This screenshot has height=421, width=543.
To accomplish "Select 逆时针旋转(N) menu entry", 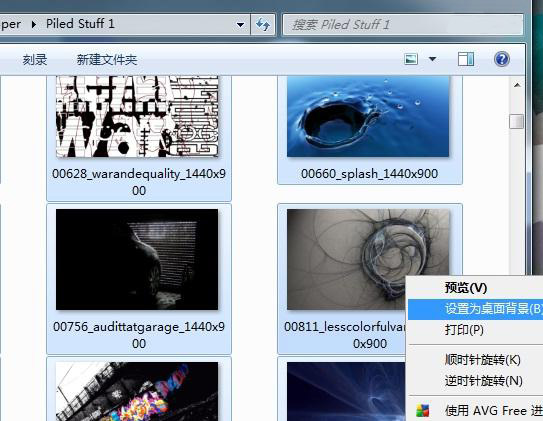I will click(484, 381).
